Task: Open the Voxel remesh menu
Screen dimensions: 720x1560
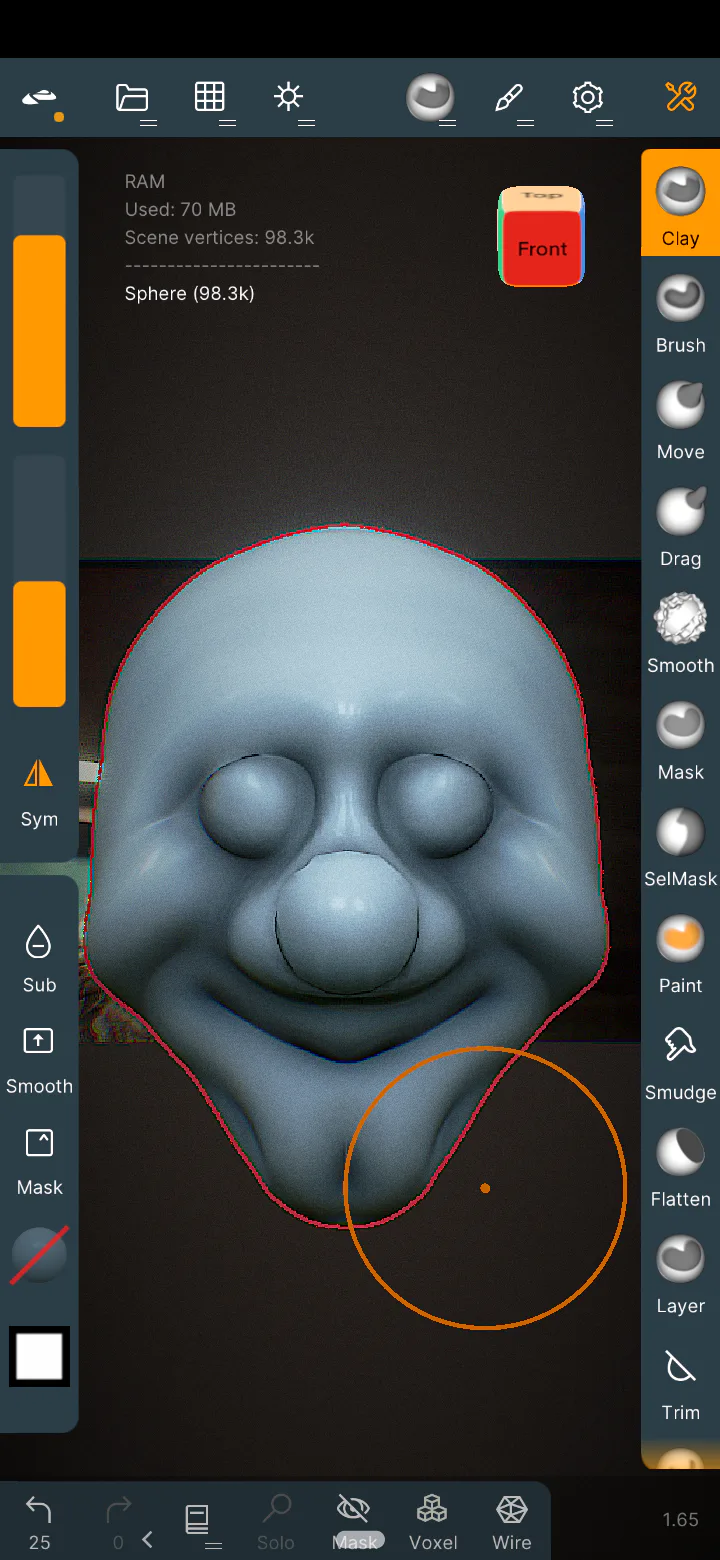Action: pos(433,1522)
